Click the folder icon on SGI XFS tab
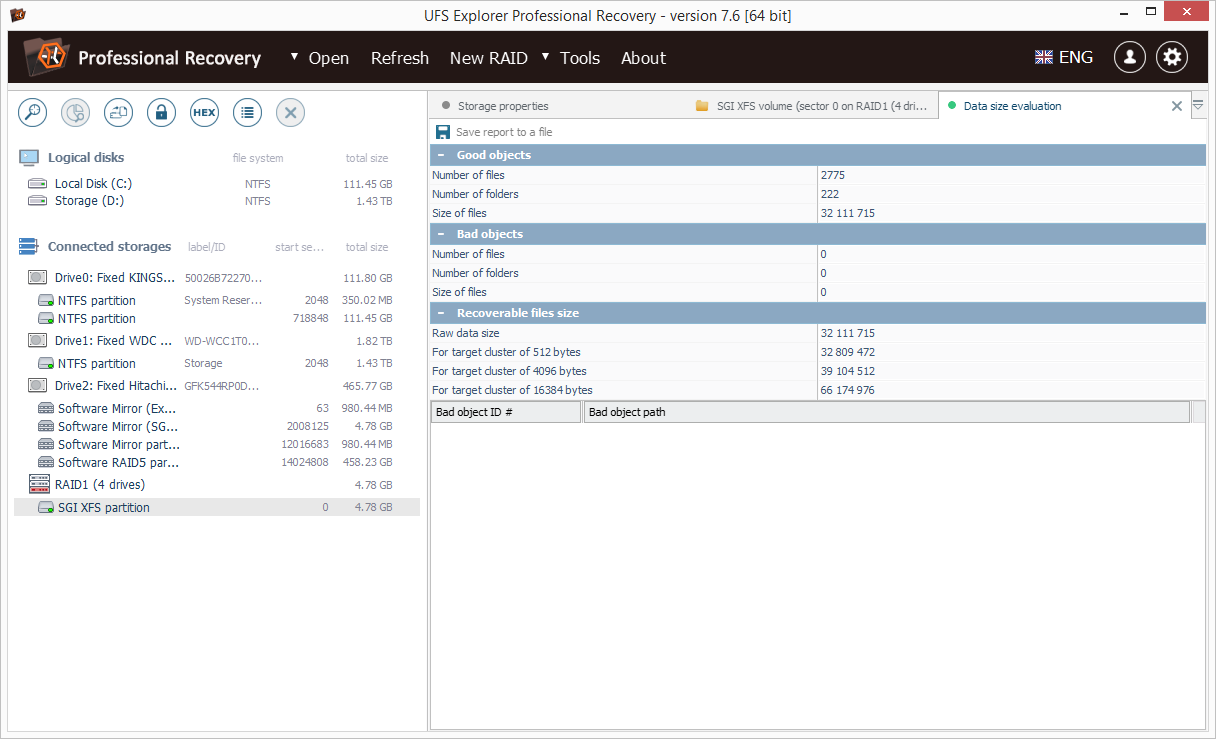This screenshot has height=739, width=1216. (x=702, y=106)
